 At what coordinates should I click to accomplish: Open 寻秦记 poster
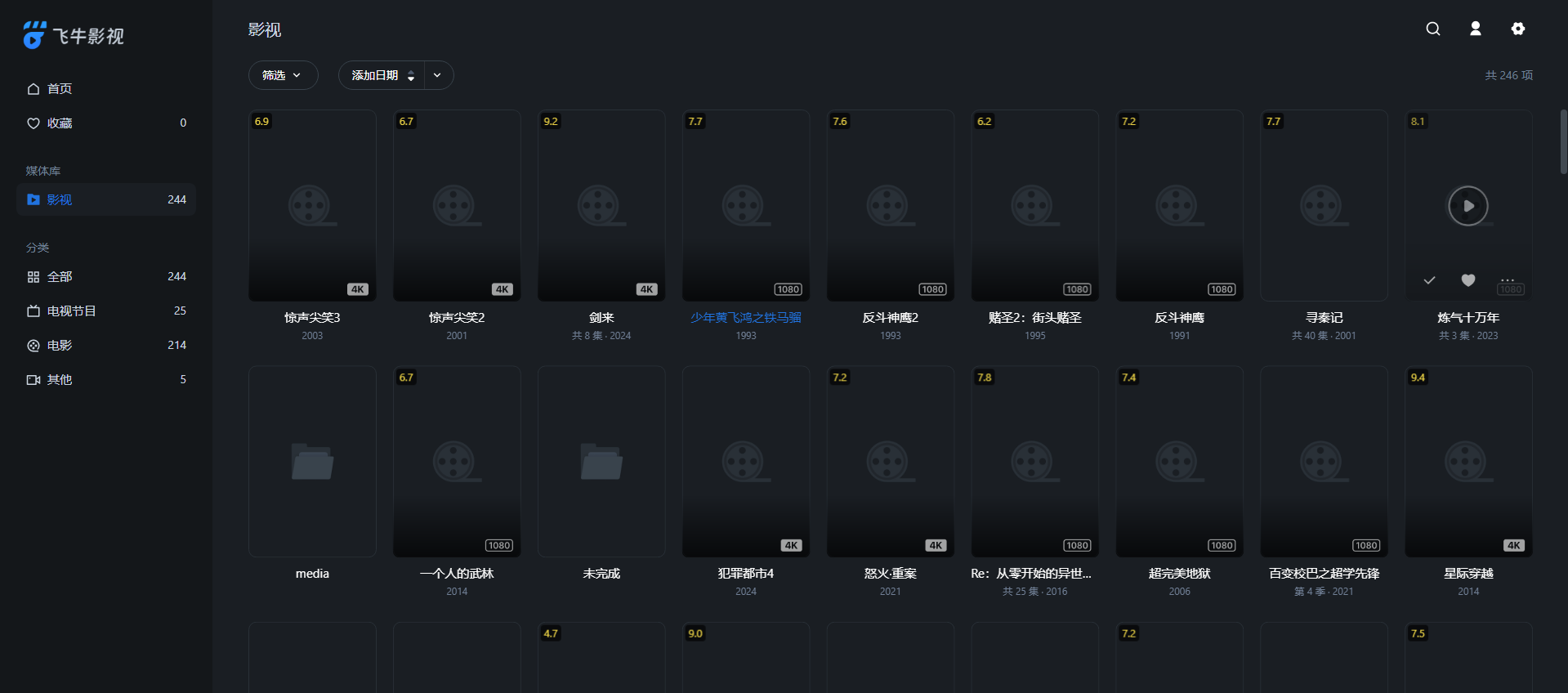pos(1324,206)
